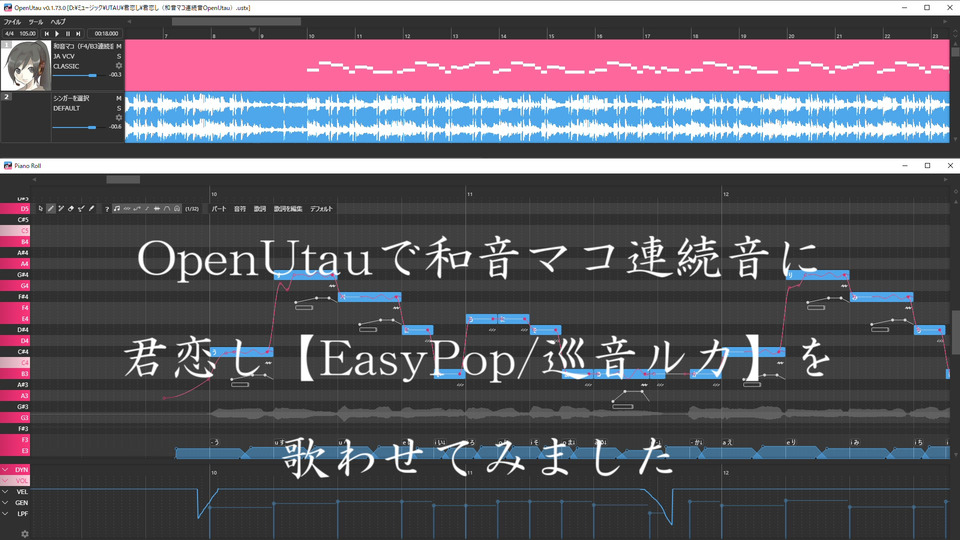Click the 4/4 time signature field

pos(9,34)
